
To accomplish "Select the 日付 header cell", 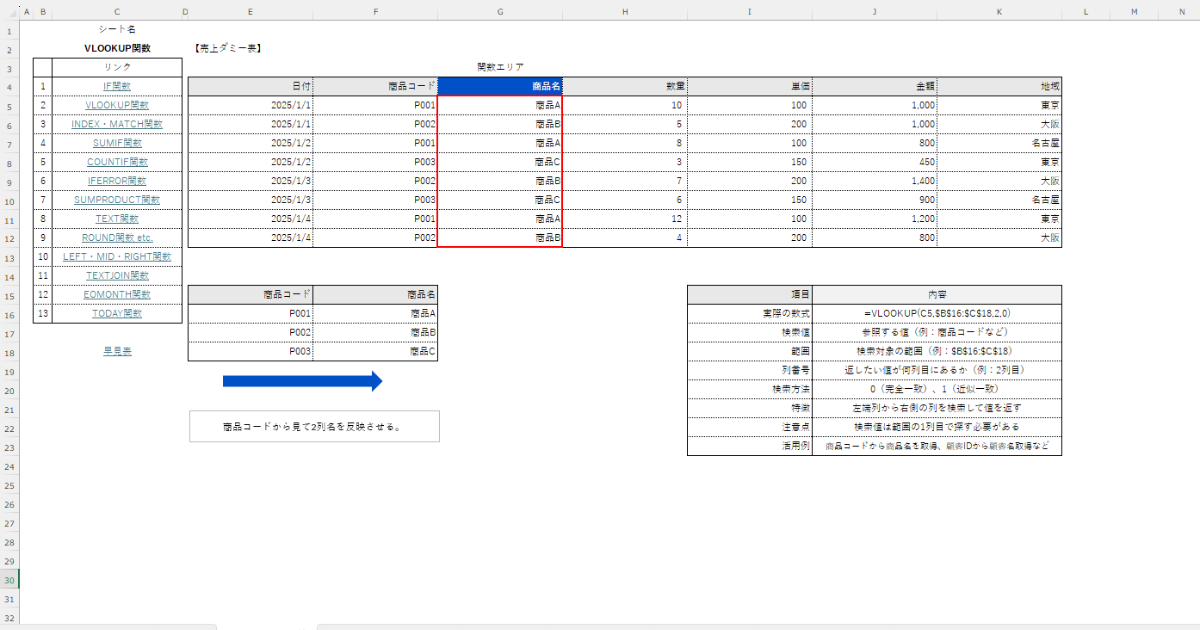I will click(x=250, y=86).
